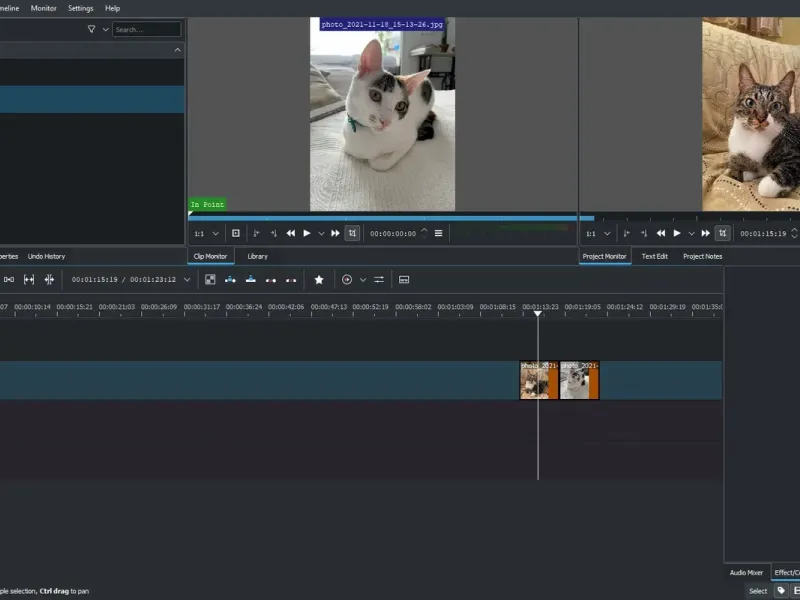Play the clip in Clip Monitor

(306, 233)
